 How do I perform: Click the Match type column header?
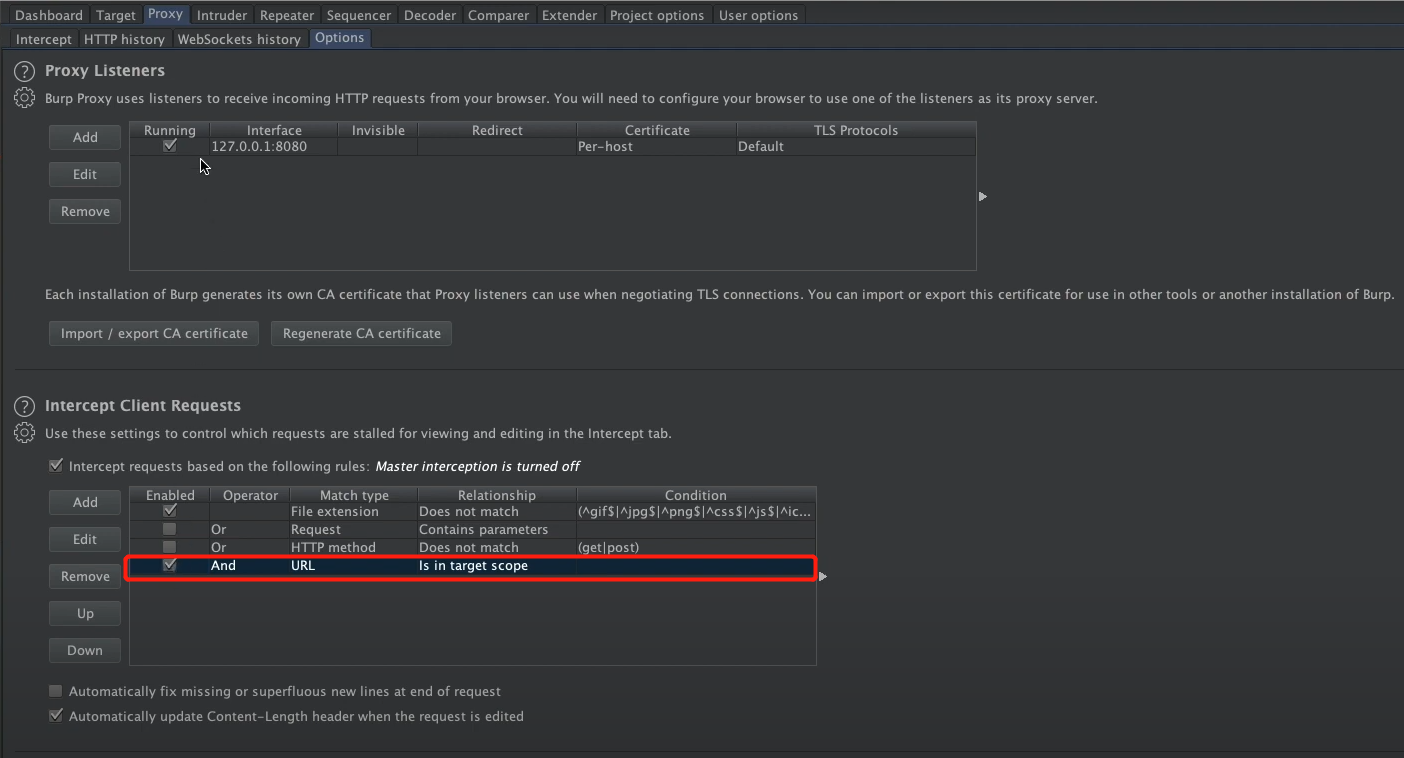point(354,495)
